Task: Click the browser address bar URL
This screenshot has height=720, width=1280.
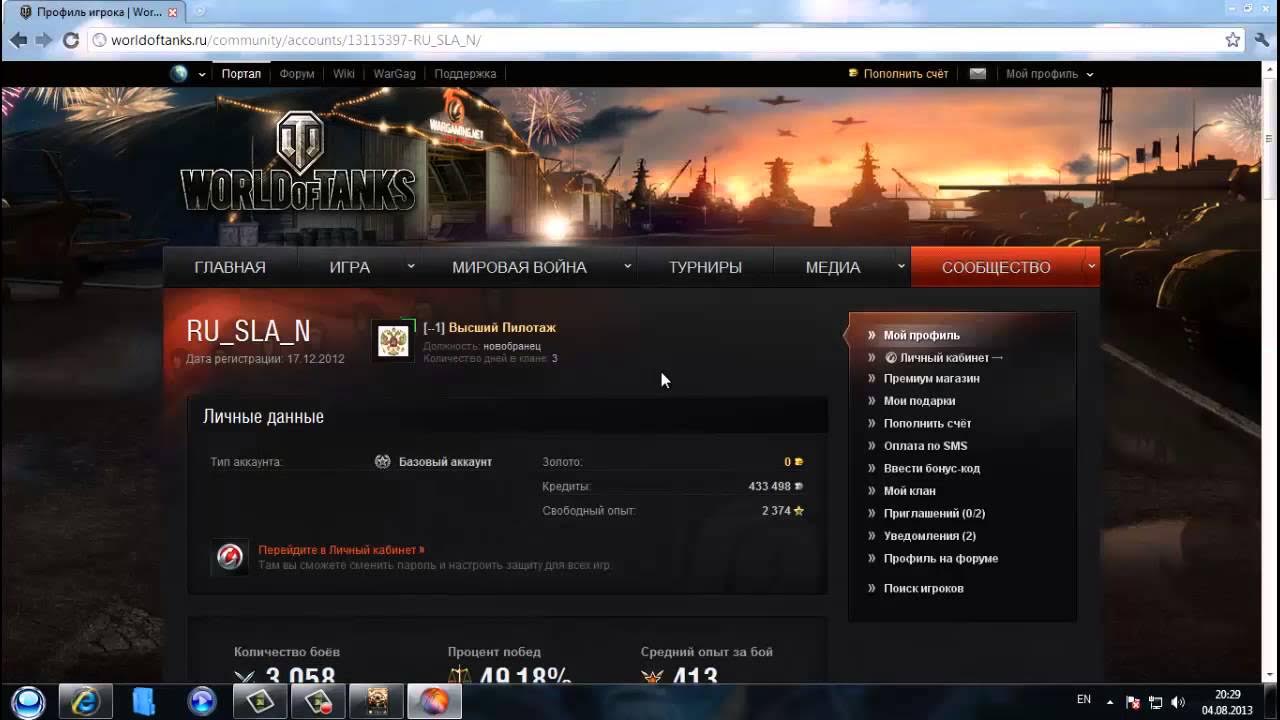Action: click(x=295, y=40)
